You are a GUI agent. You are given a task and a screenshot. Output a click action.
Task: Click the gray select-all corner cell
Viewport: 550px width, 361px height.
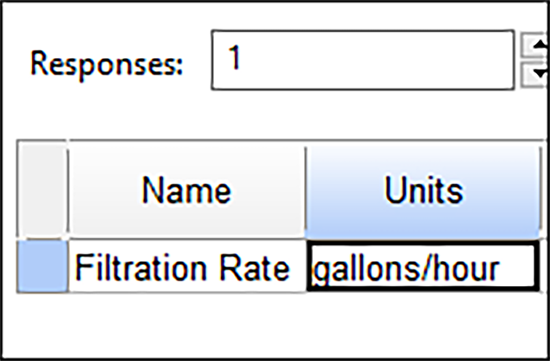[x=42, y=190]
